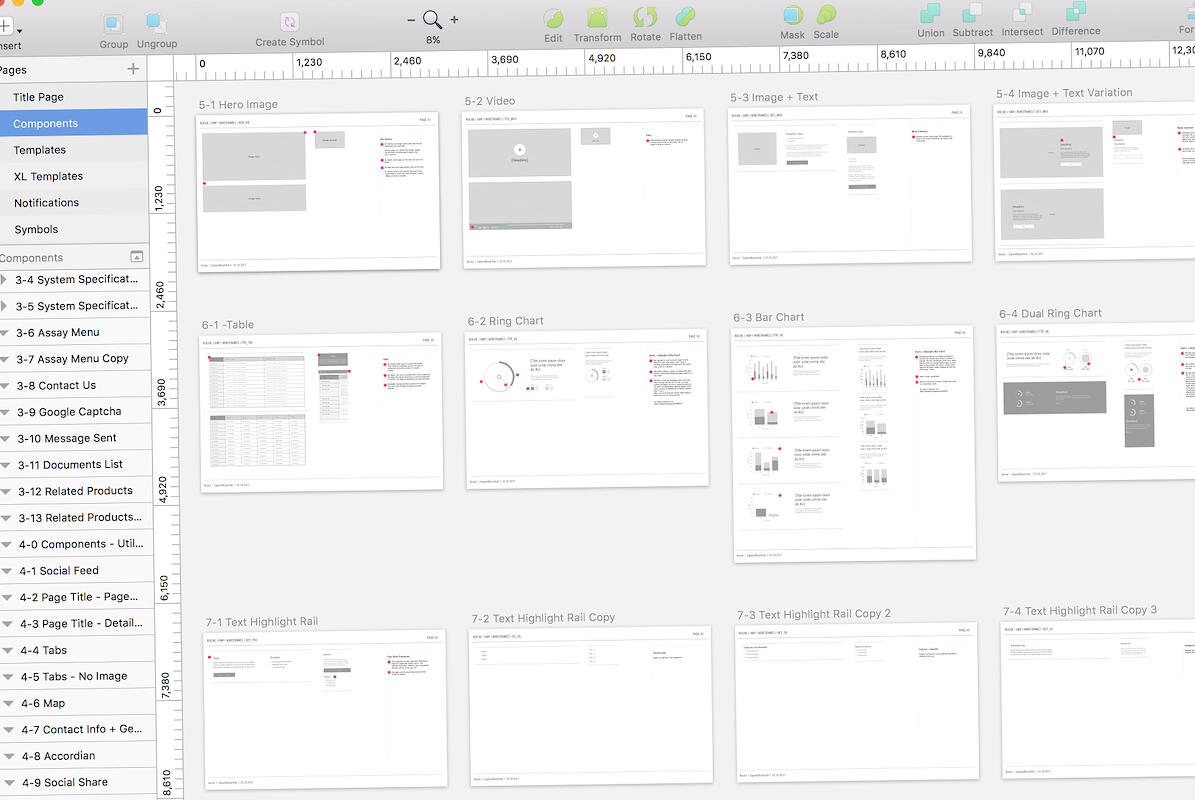Screen dimensions: 1195x800
Task: Apply the Flatten tool
Action: pyautogui.click(x=685, y=18)
